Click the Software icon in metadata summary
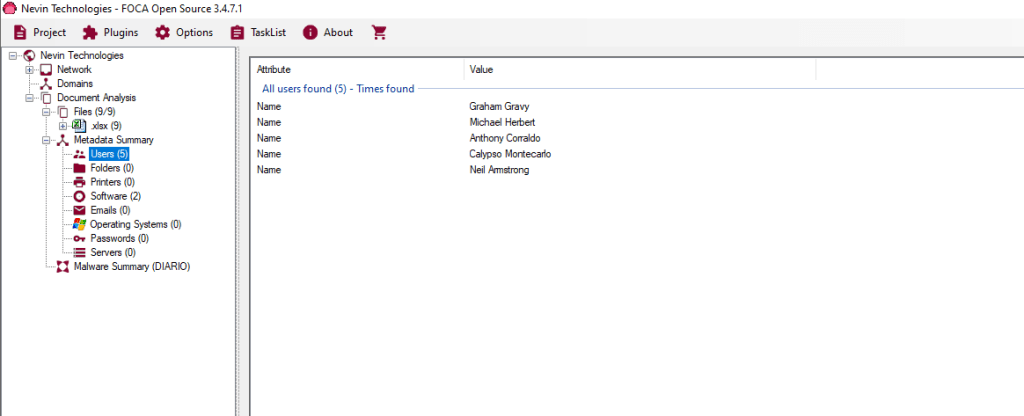This screenshot has height=416, width=1024. 80,196
